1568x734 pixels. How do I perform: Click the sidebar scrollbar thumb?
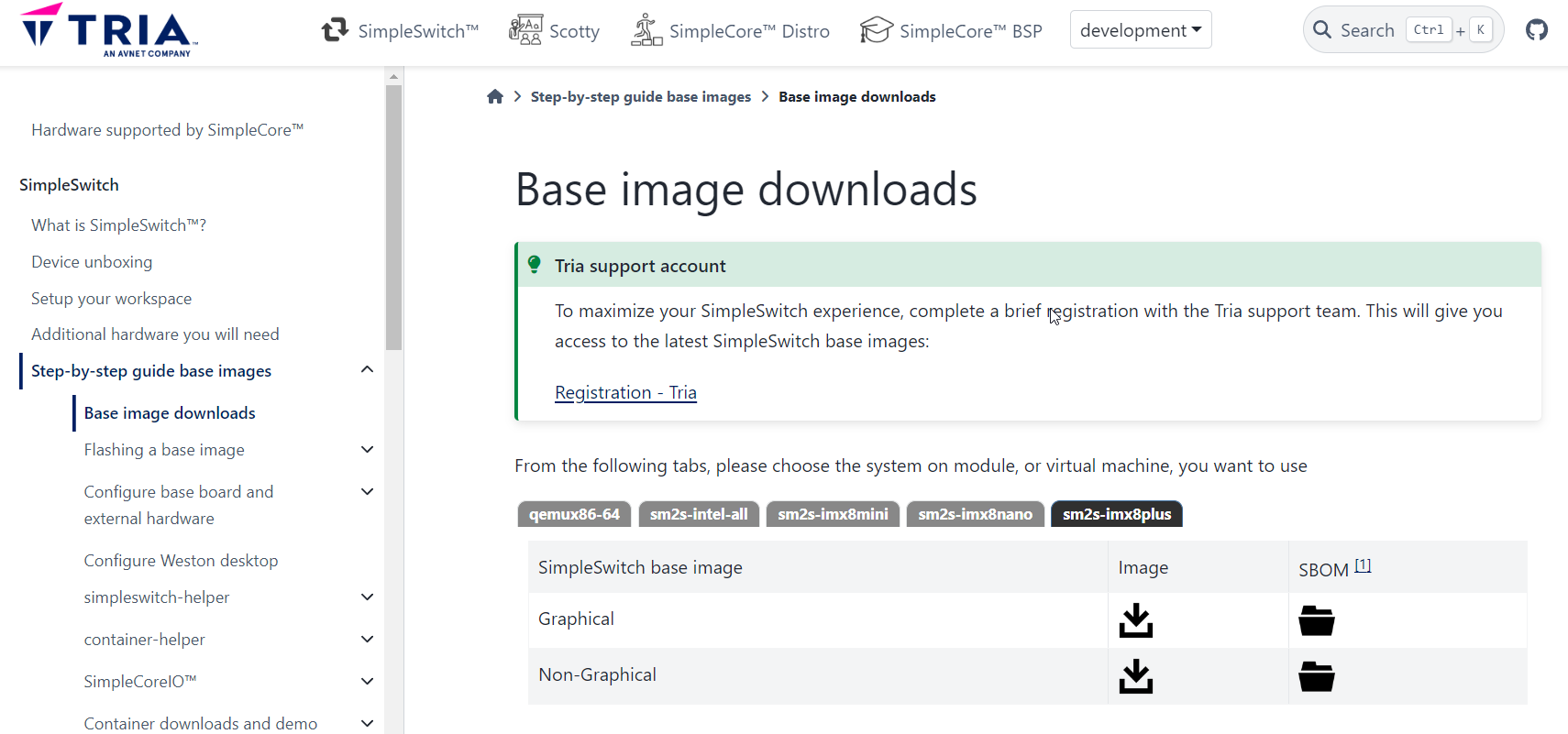394,218
